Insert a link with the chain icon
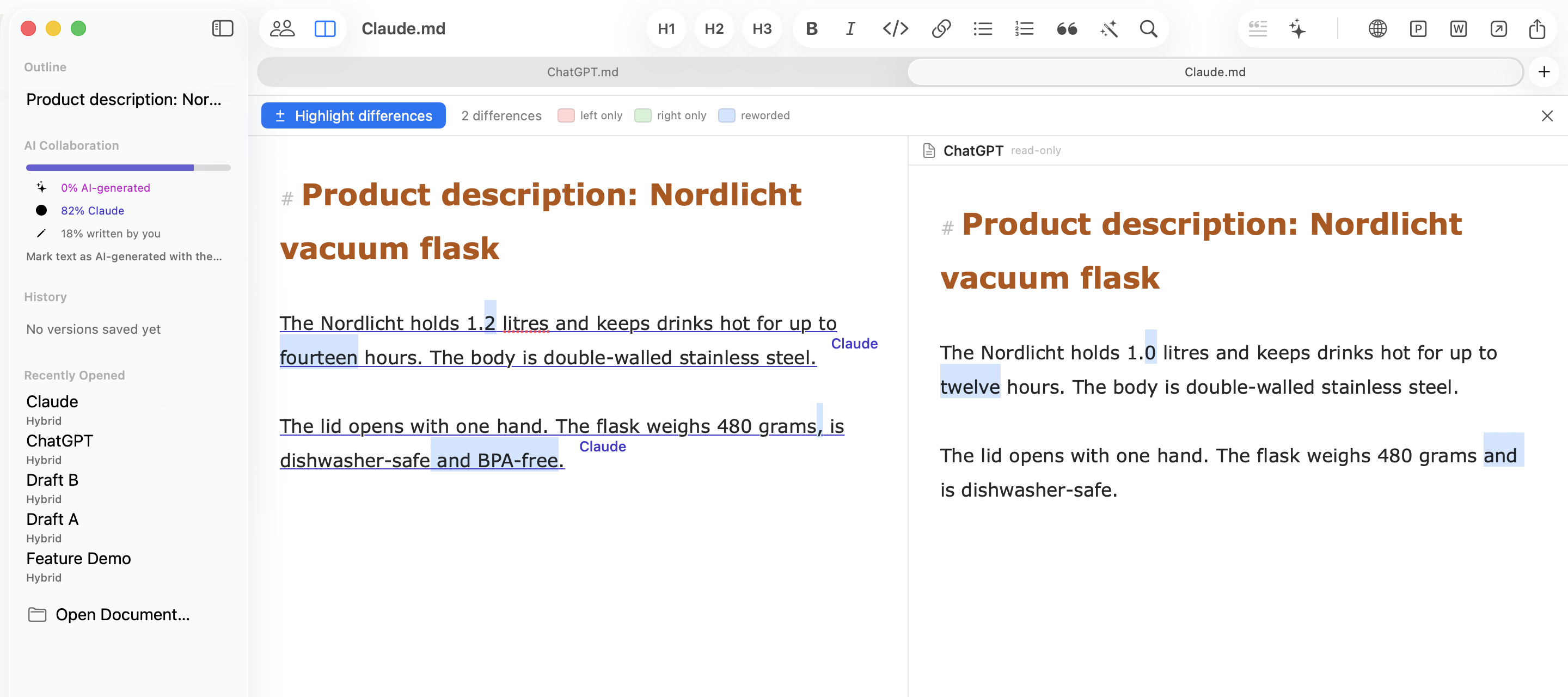Image resolution: width=1568 pixels, height=697 pixels. [x=941, y=29]
